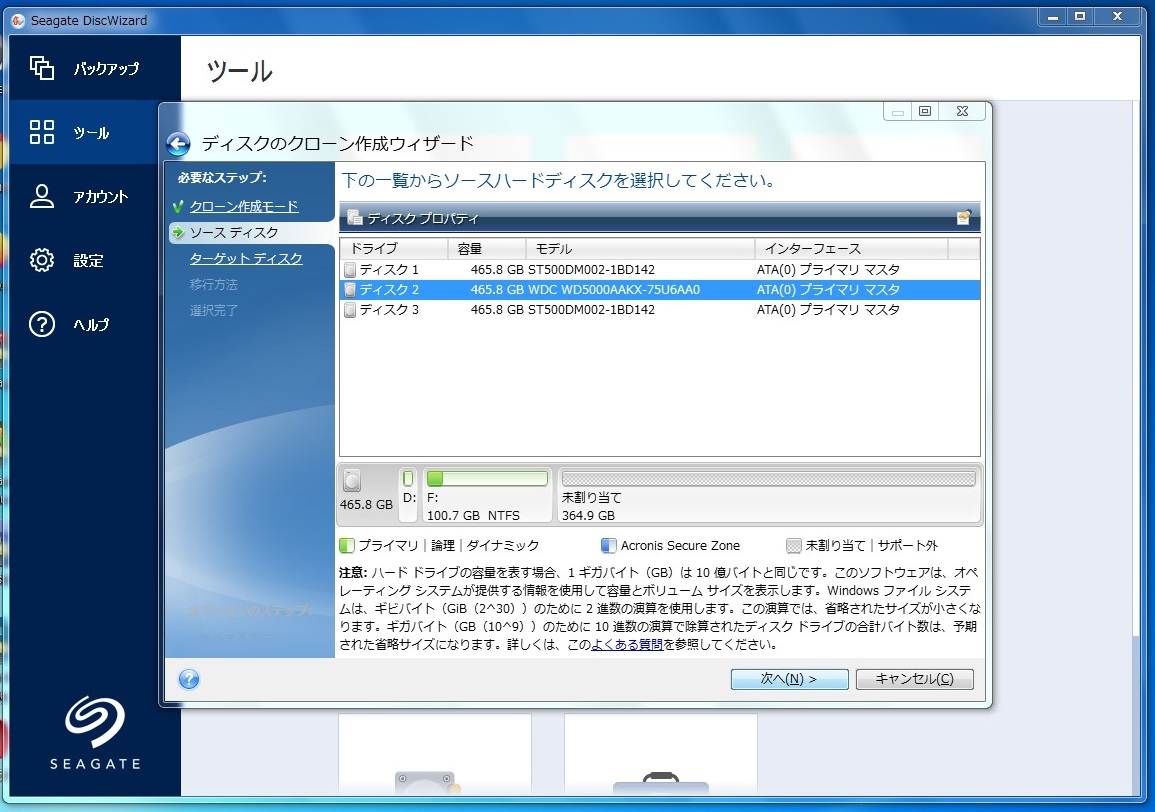Sort by the ドライブ column header

[x=394, y=248]
